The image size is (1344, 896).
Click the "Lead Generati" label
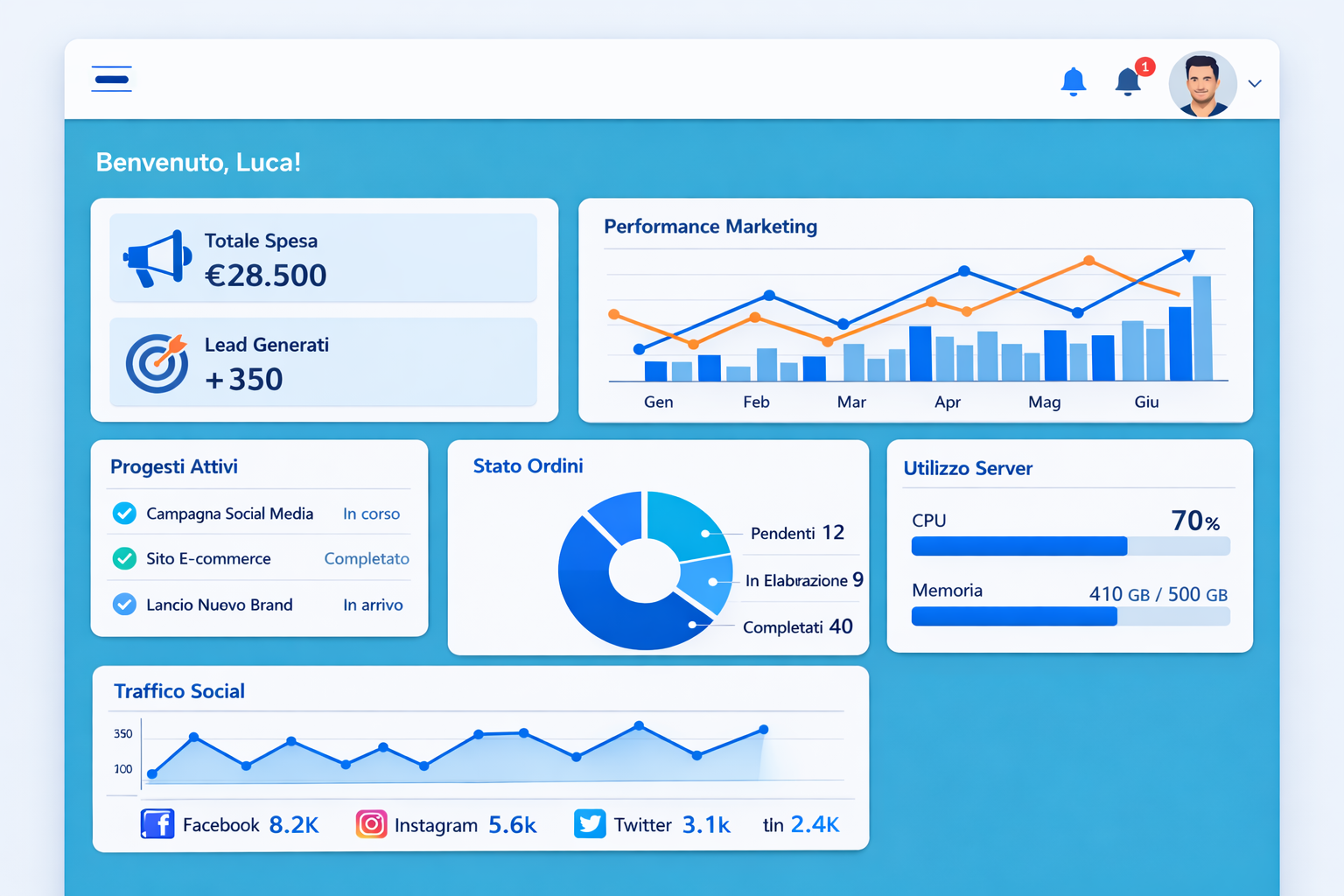[267, 345]
